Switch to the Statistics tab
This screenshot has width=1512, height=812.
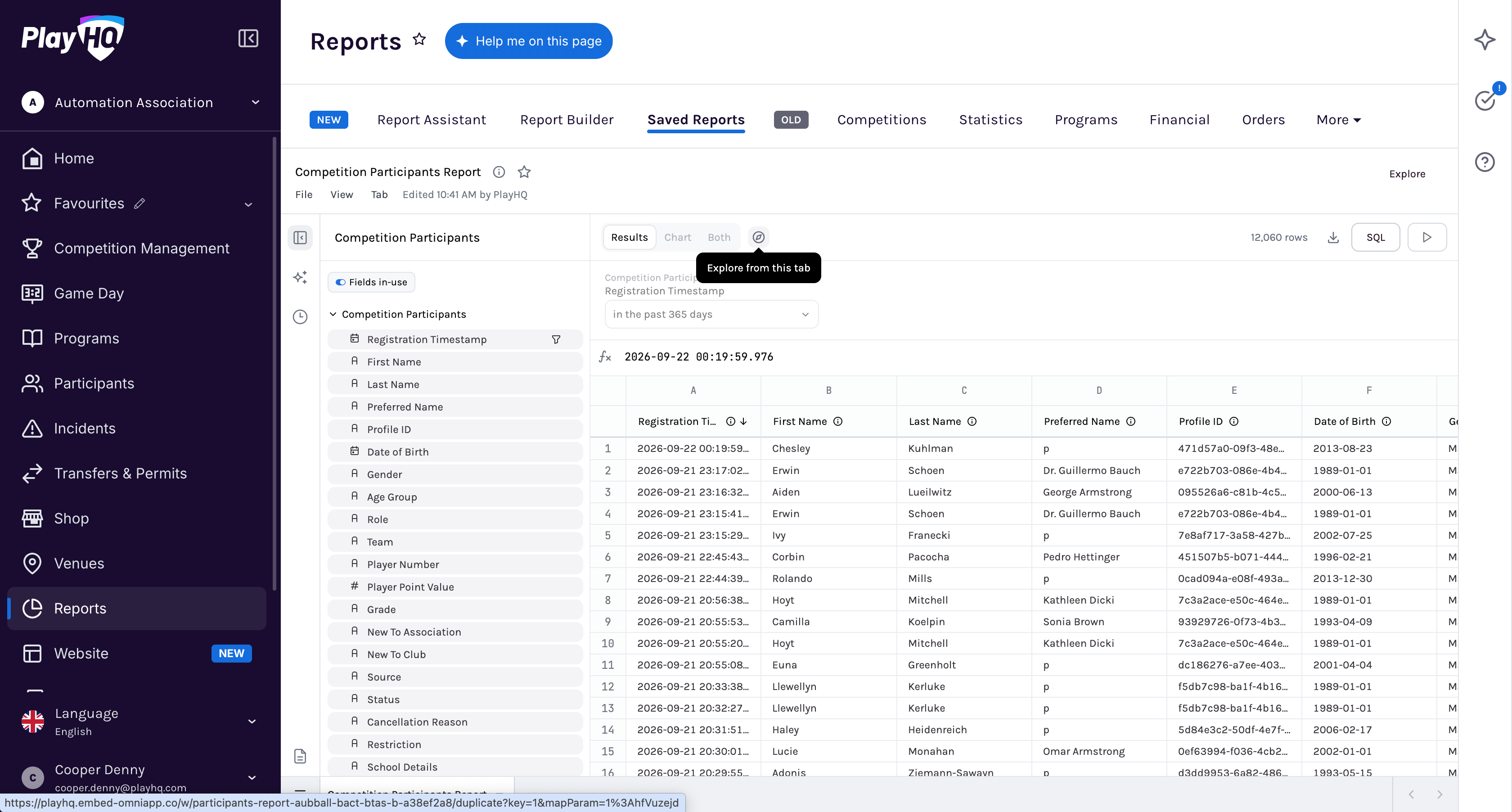tap(991, 120)
